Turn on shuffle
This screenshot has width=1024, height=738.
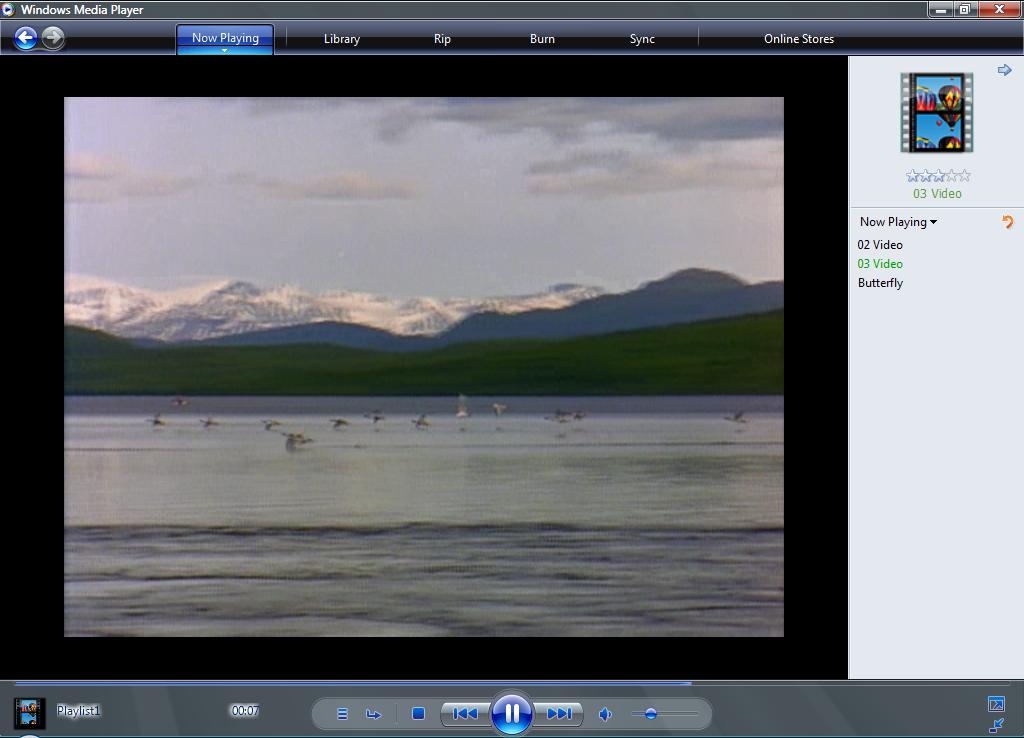(342, 714)
